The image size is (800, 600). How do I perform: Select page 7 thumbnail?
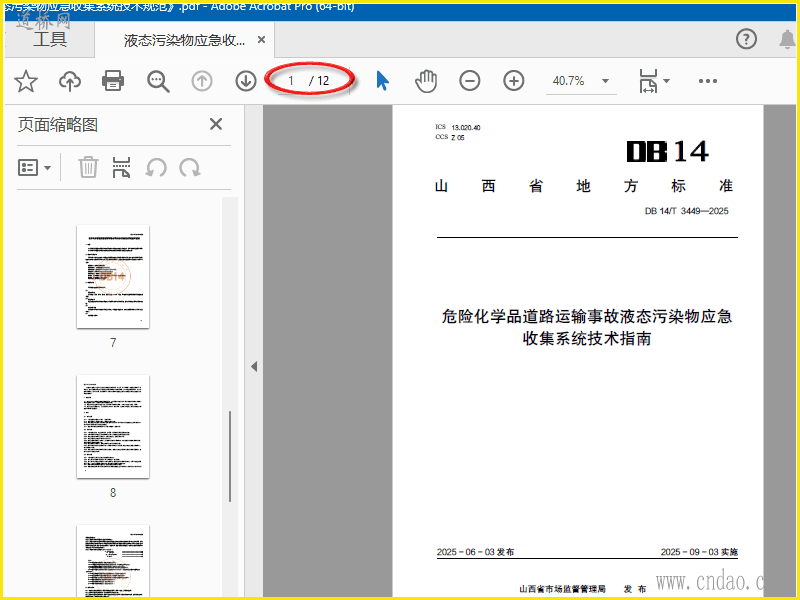pos(113,277)
